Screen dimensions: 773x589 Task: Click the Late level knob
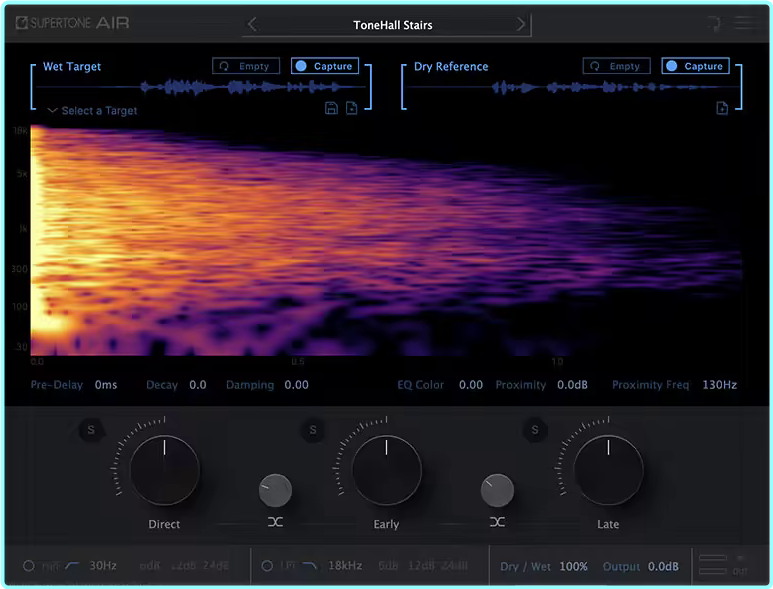tap(608, 470)
